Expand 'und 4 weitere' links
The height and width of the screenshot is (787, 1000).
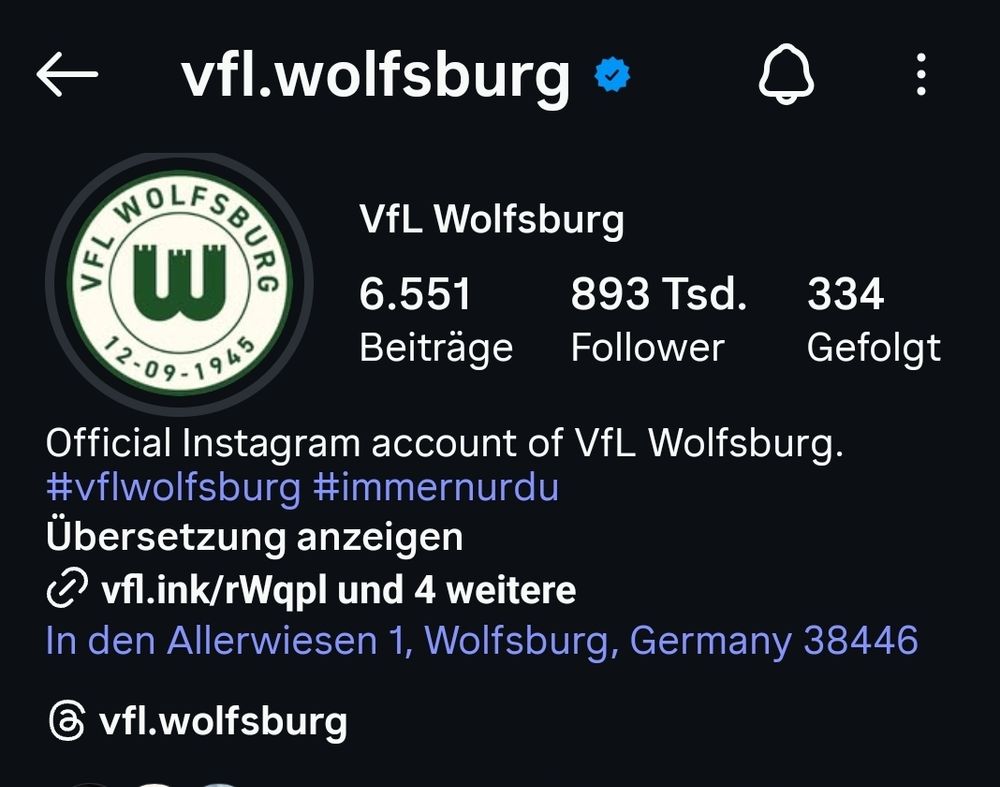point(457,589)
